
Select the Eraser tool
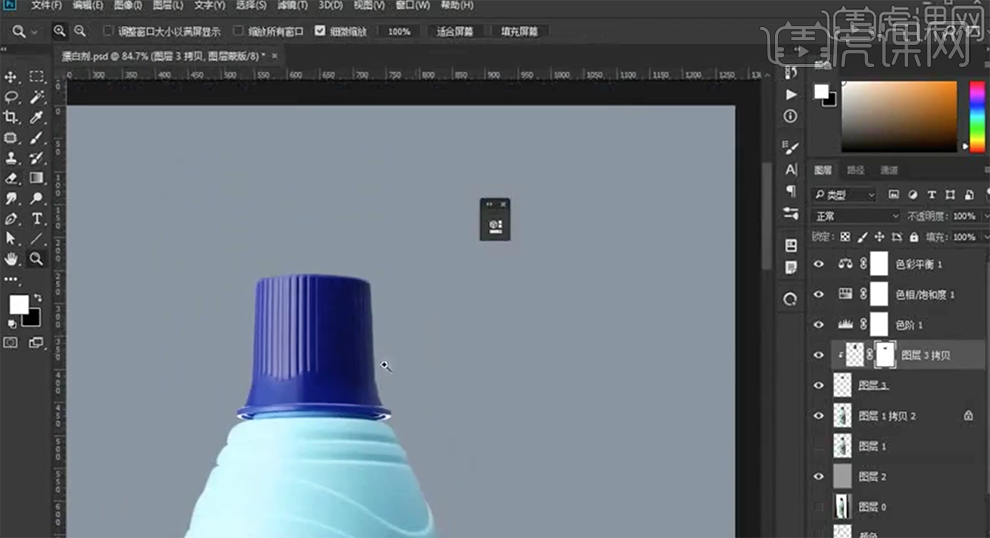tap(12, 178)
